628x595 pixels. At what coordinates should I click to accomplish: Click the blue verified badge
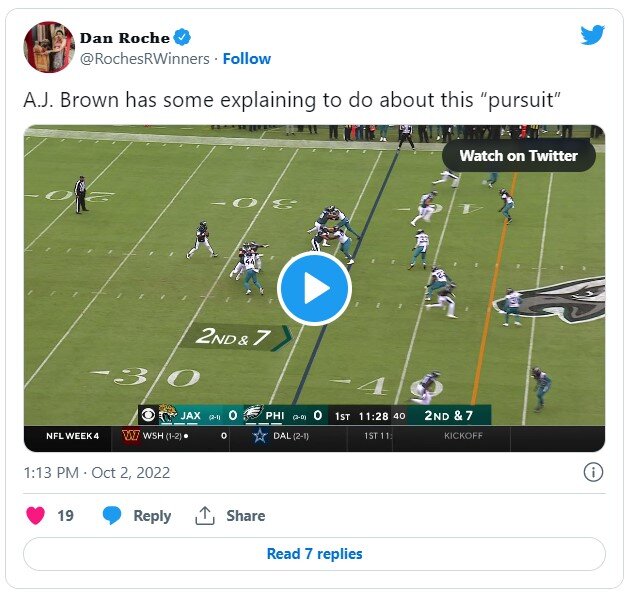[x=182, y=38]
